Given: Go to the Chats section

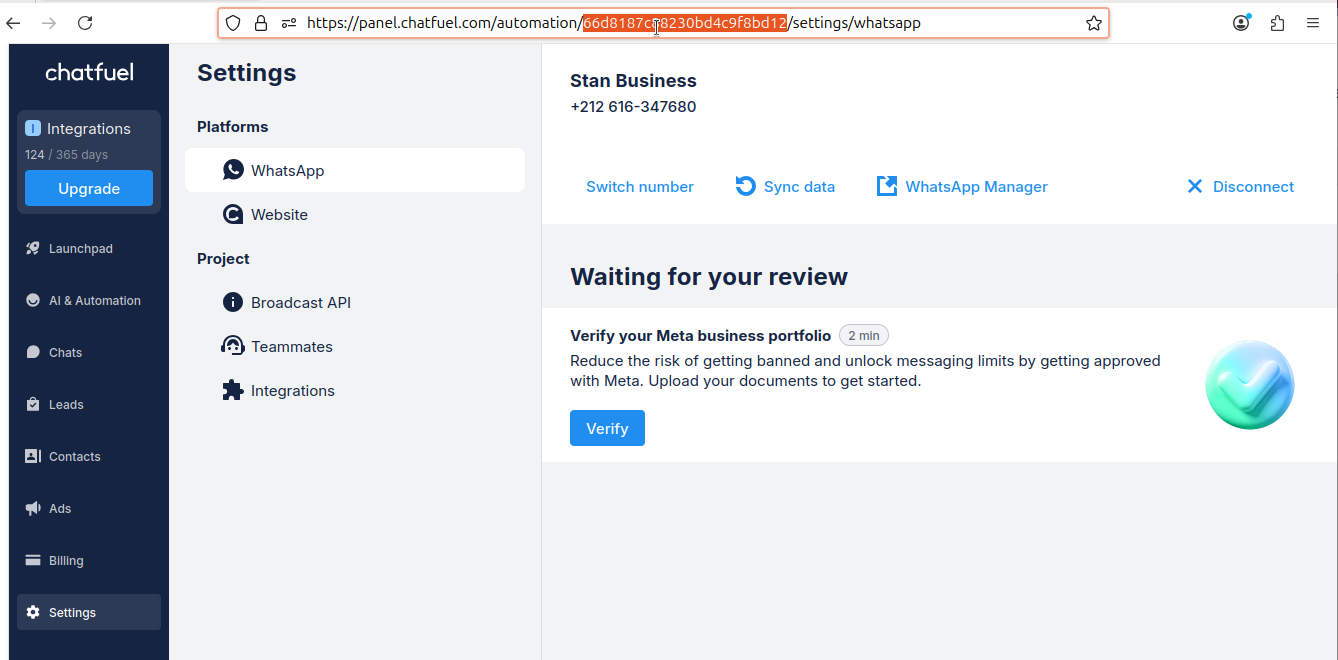Looking at the screenshot, I should (x=65, y=353).
